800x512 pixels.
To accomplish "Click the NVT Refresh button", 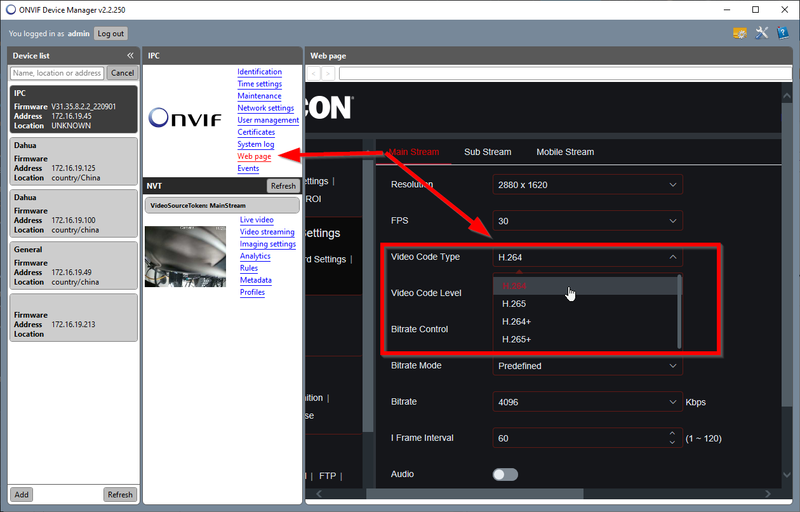I will point(283,186).
